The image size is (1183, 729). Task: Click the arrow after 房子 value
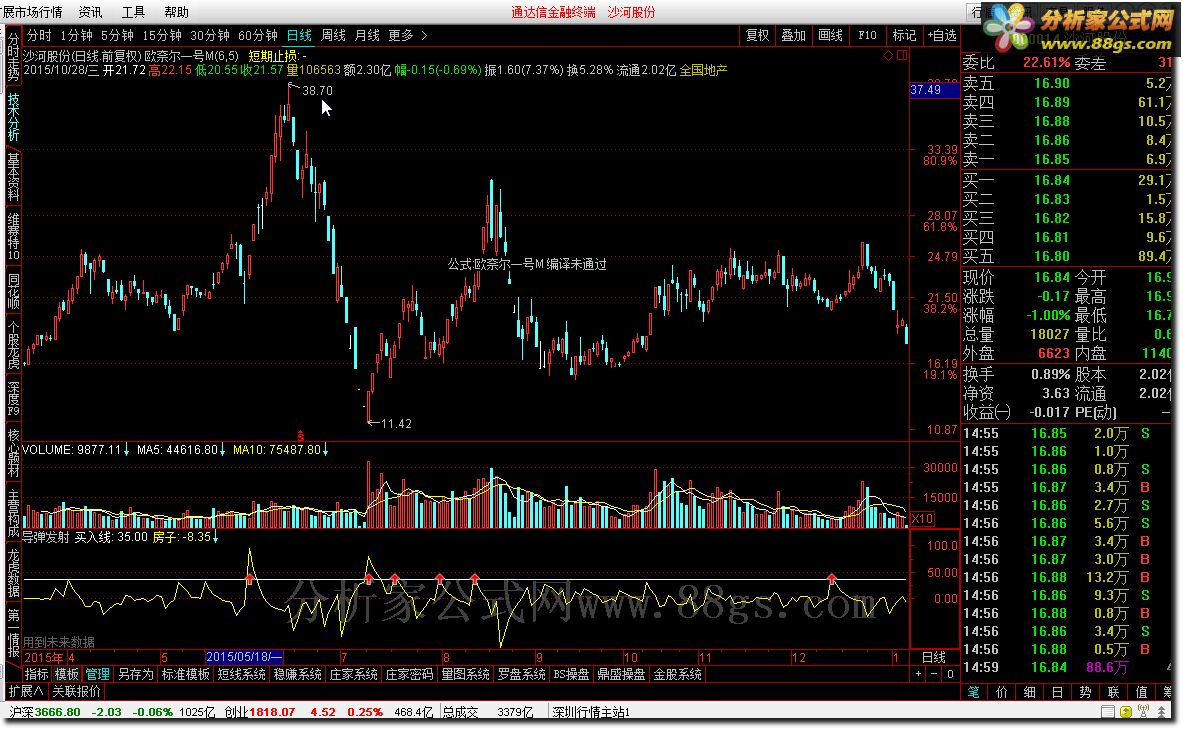216,537
